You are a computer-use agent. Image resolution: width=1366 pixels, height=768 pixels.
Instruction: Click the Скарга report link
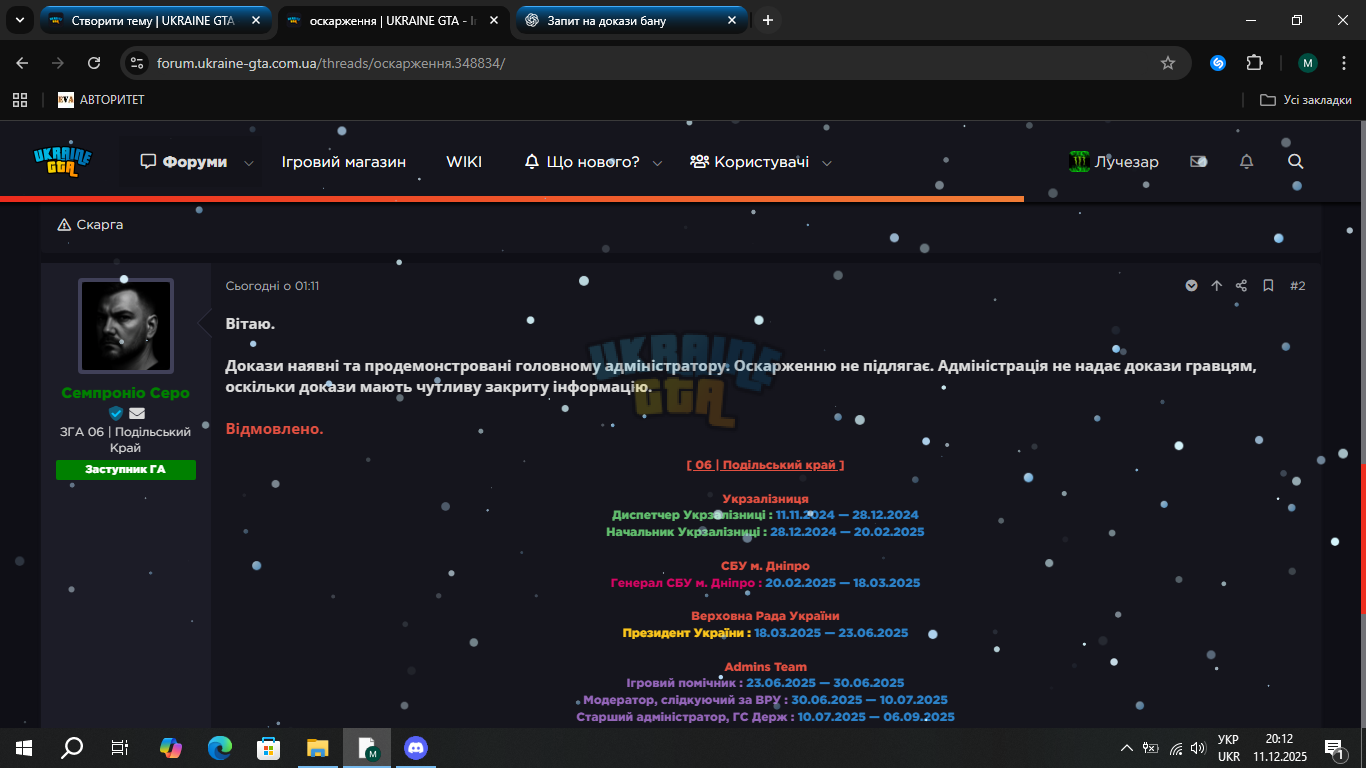point(91,225)
